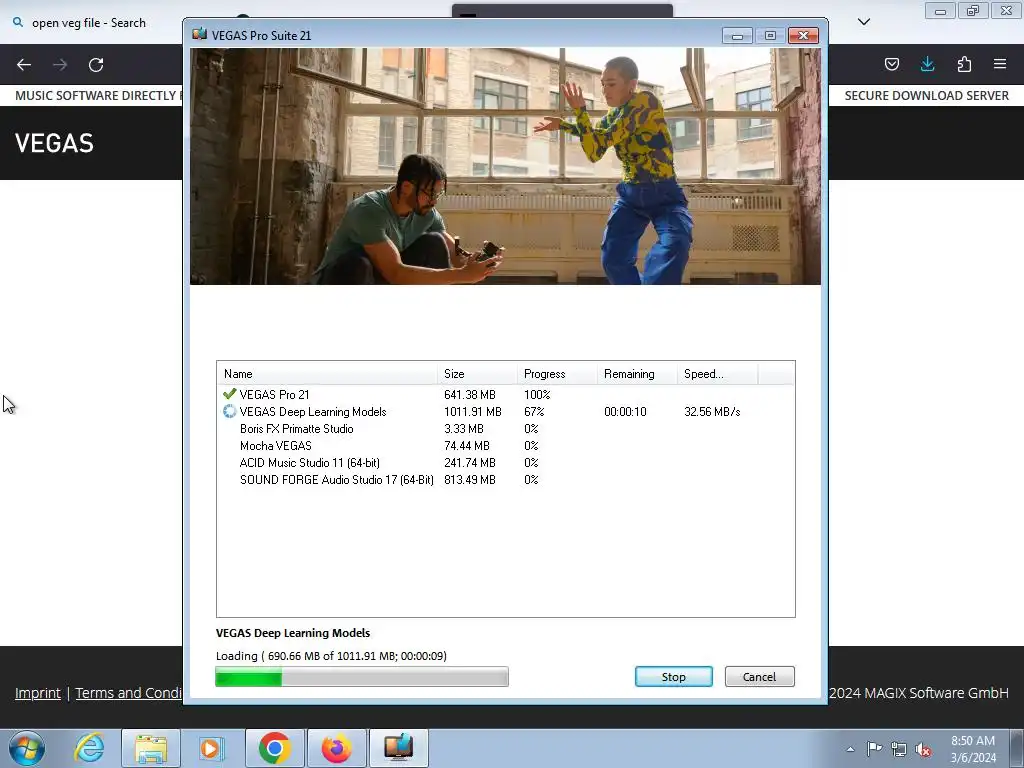Screen dimensions: 1024x768
Task: Minimize the Firefox browser window
Action: (940, 11)
